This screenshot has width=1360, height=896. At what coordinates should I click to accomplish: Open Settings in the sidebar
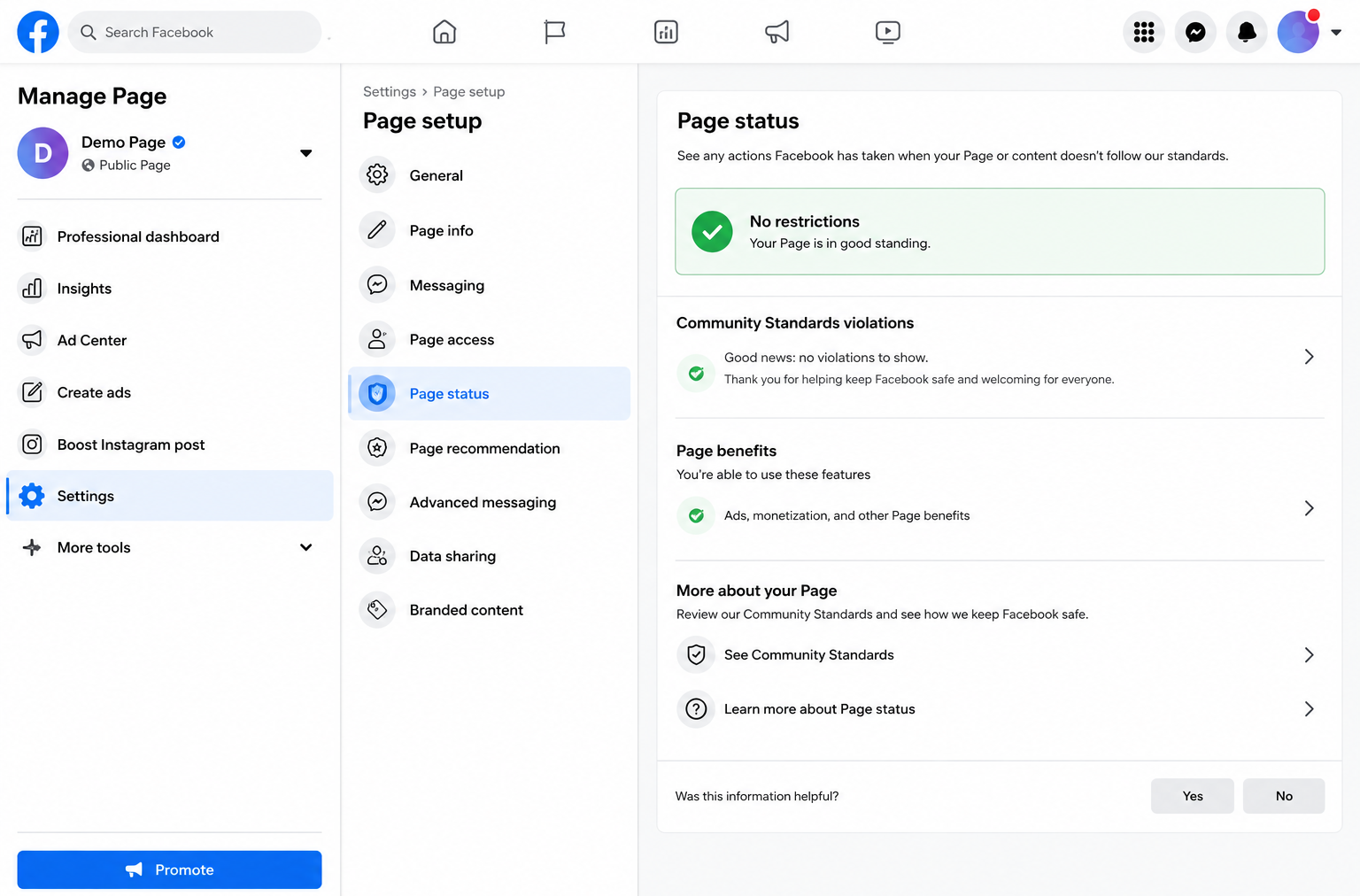[x=170, y=496]
